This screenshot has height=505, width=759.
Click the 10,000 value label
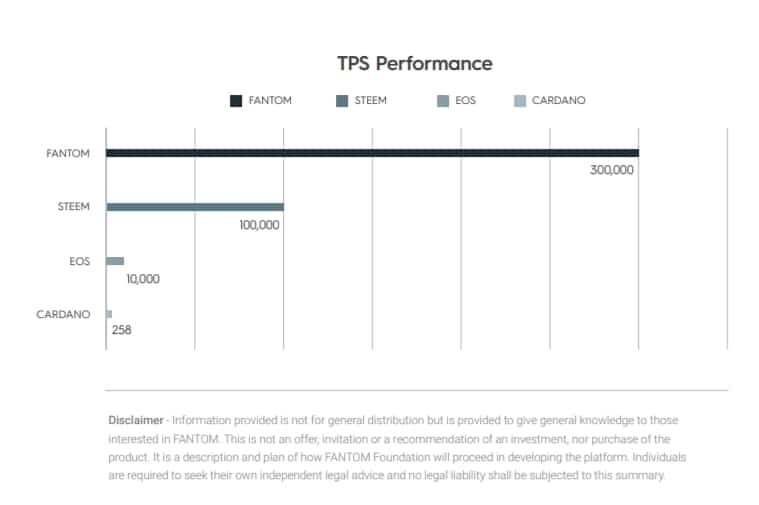(143, 279)
